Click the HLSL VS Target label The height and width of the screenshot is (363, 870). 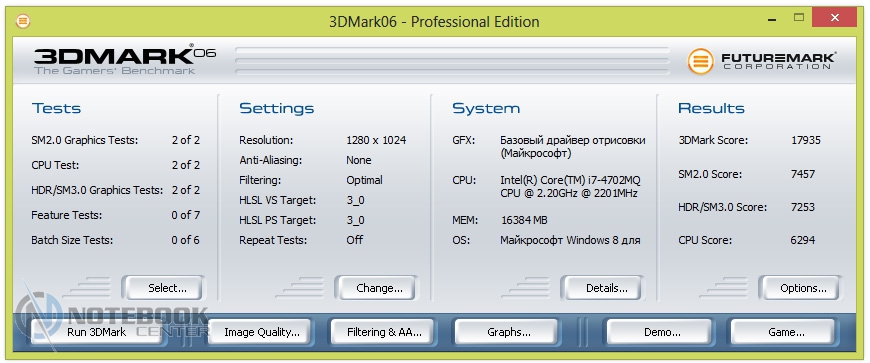pos(277,200)
